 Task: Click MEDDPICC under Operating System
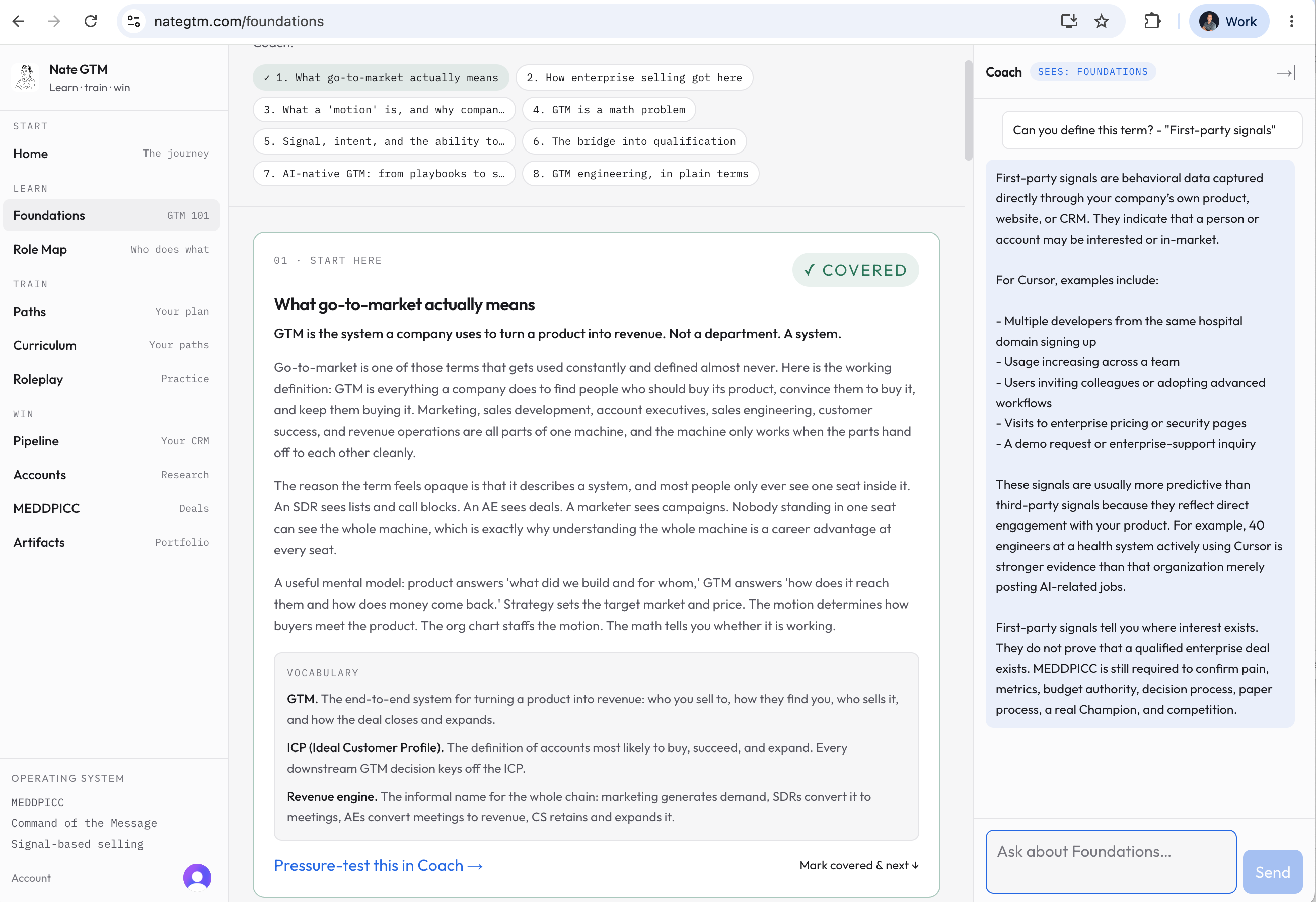(x=37, y=802)
